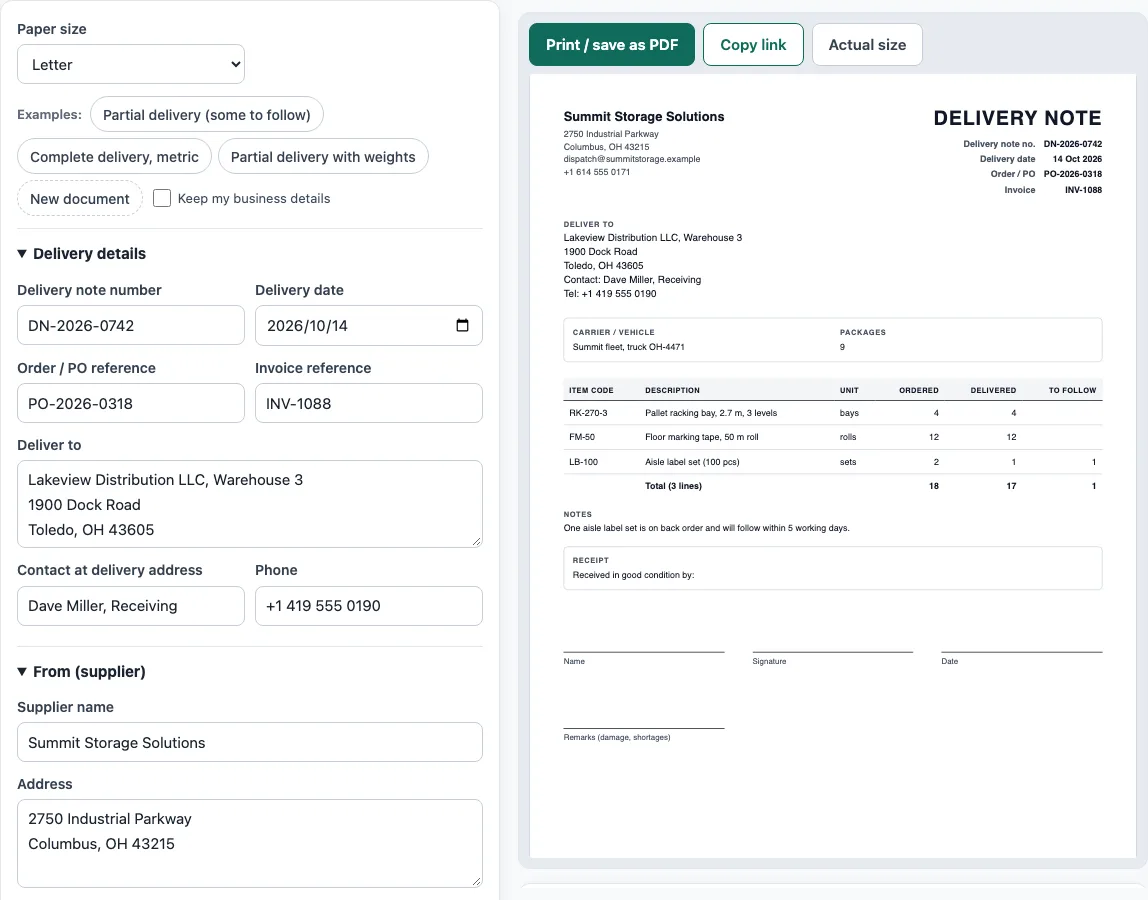Edit the Invoice reference field

pyautogui.click(x=368, y=403)
